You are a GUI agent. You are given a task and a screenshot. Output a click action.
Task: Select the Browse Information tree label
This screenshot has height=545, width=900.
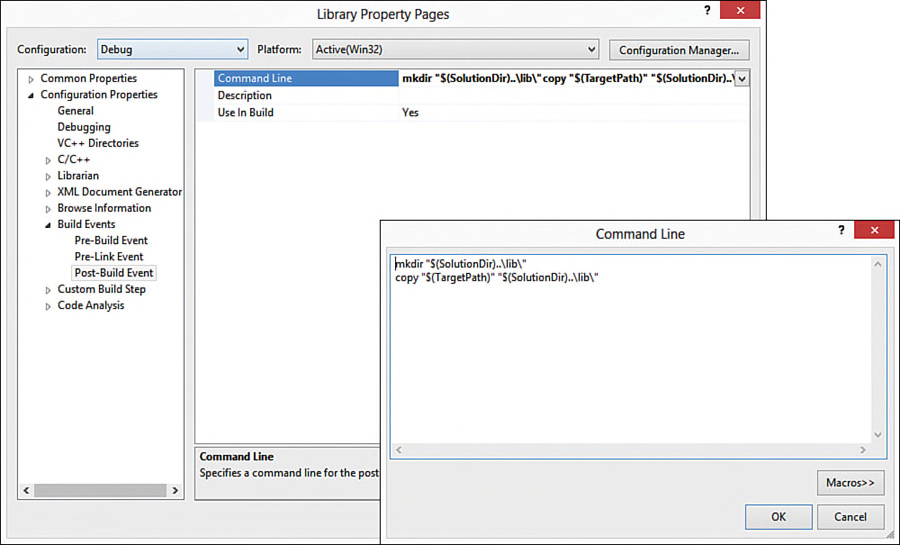104,208
